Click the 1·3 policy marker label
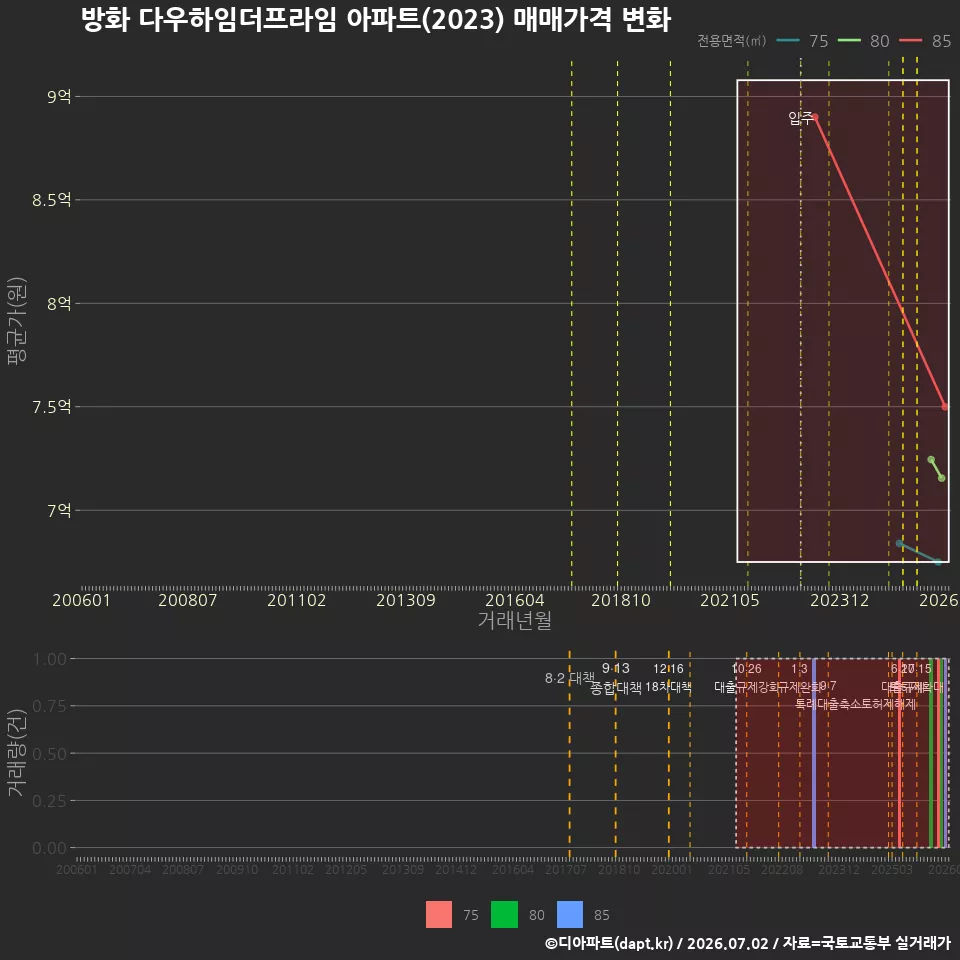 click(799, 669)
